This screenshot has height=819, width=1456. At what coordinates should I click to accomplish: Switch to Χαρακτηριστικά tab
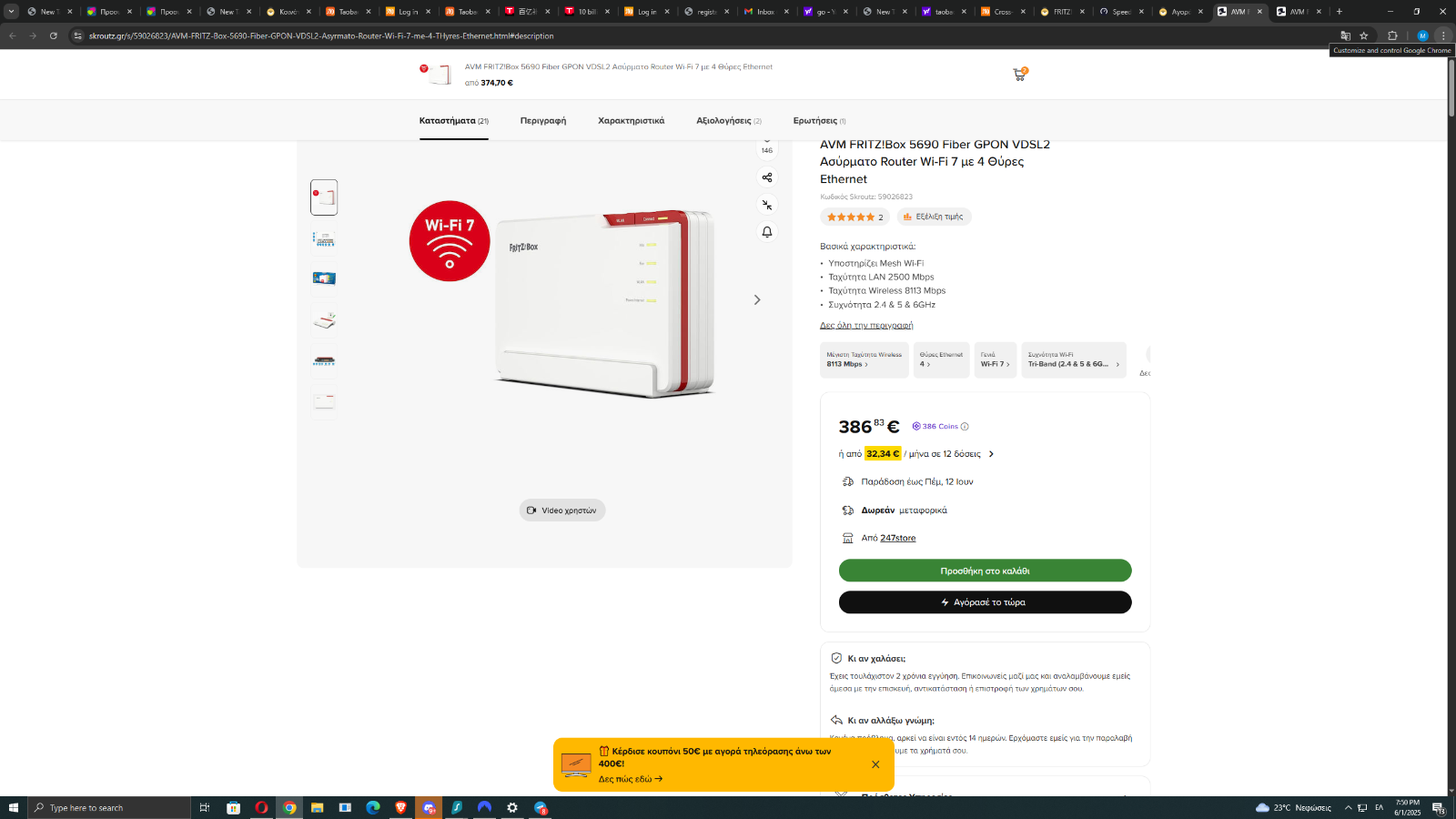pyautogui.click(x=631, y=120)
